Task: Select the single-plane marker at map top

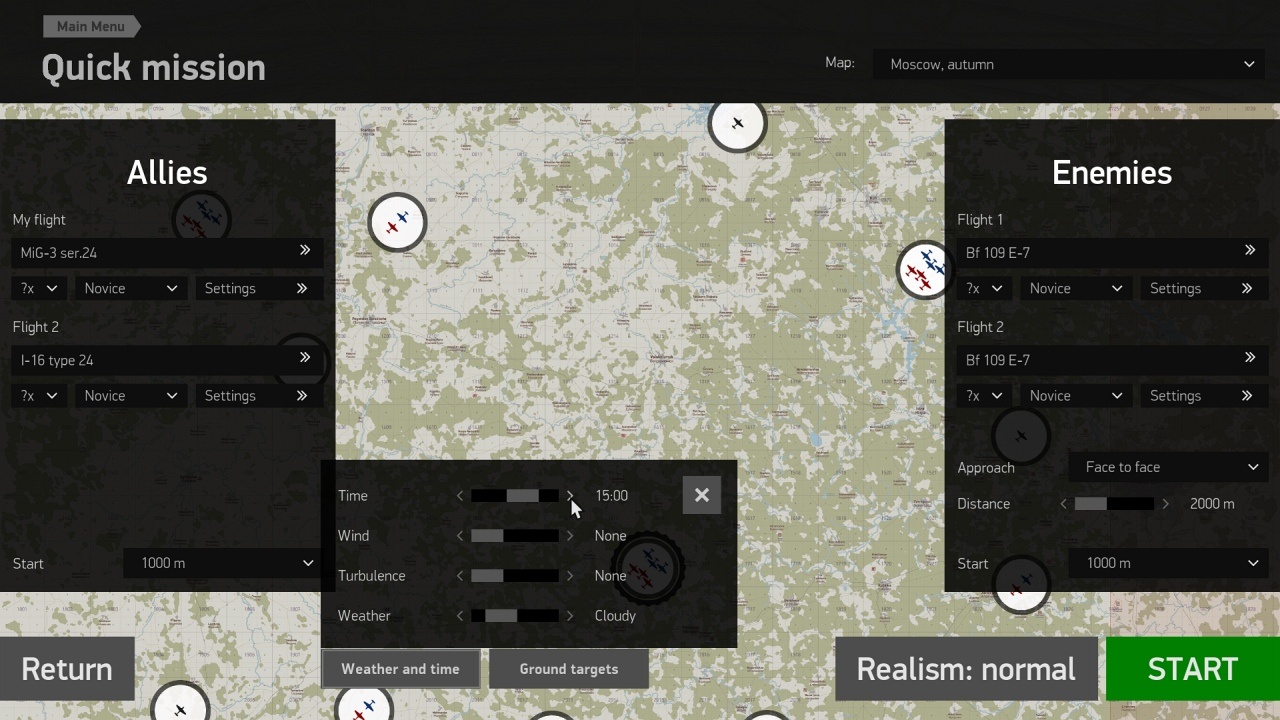Action: click(x=737, y=124)
